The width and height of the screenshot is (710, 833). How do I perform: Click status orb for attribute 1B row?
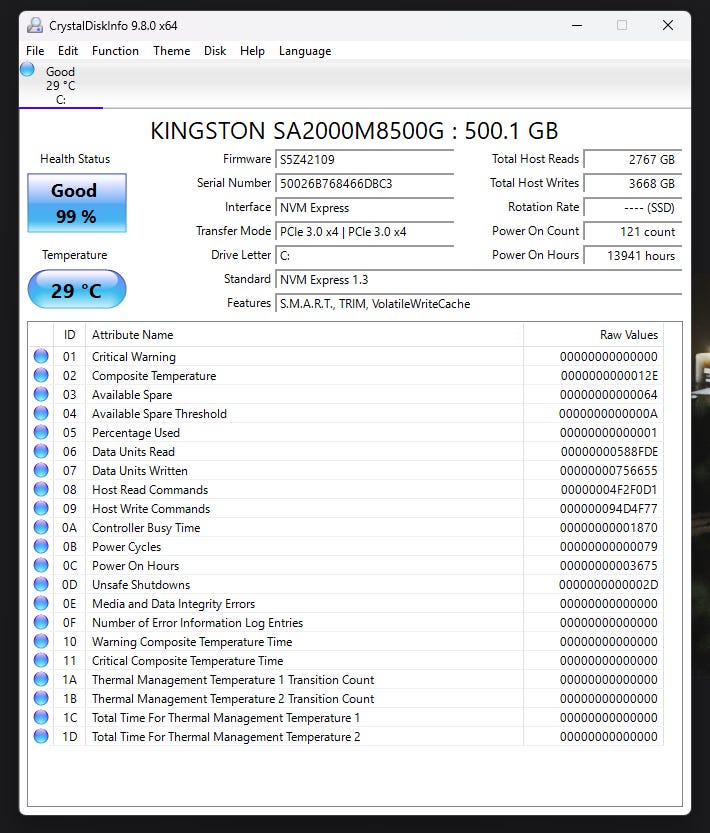pyautogui.click(x=41, y=698)
